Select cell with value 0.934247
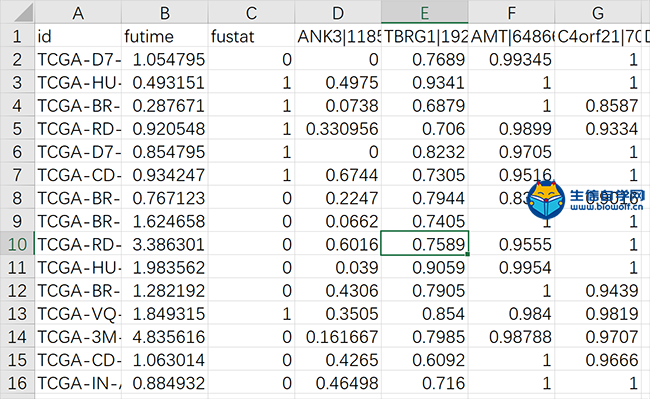The height and width of the screenshot is (399, 650). [x=165, y=174]
